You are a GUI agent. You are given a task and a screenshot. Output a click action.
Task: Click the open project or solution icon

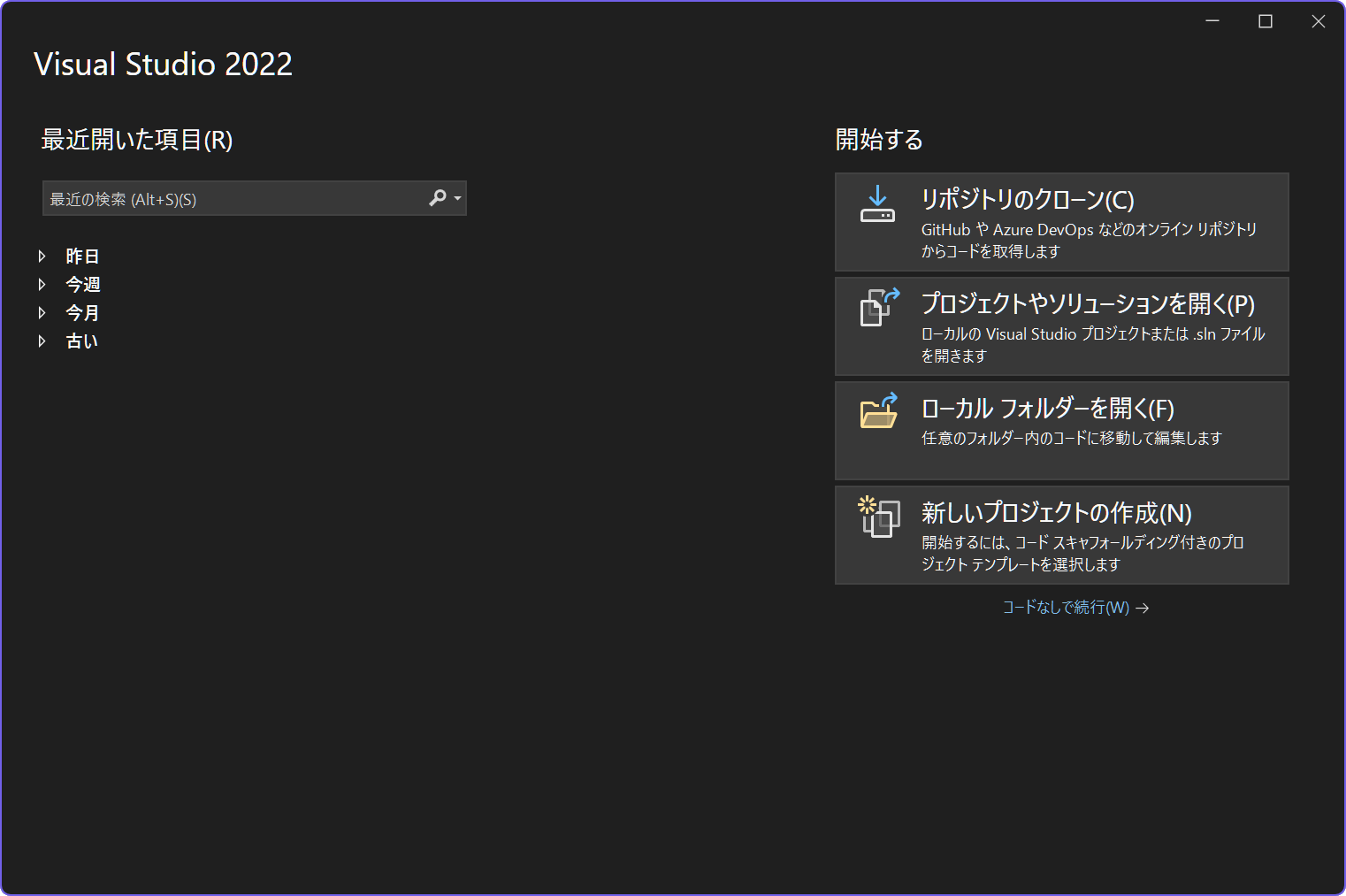(x=879, y=308)
